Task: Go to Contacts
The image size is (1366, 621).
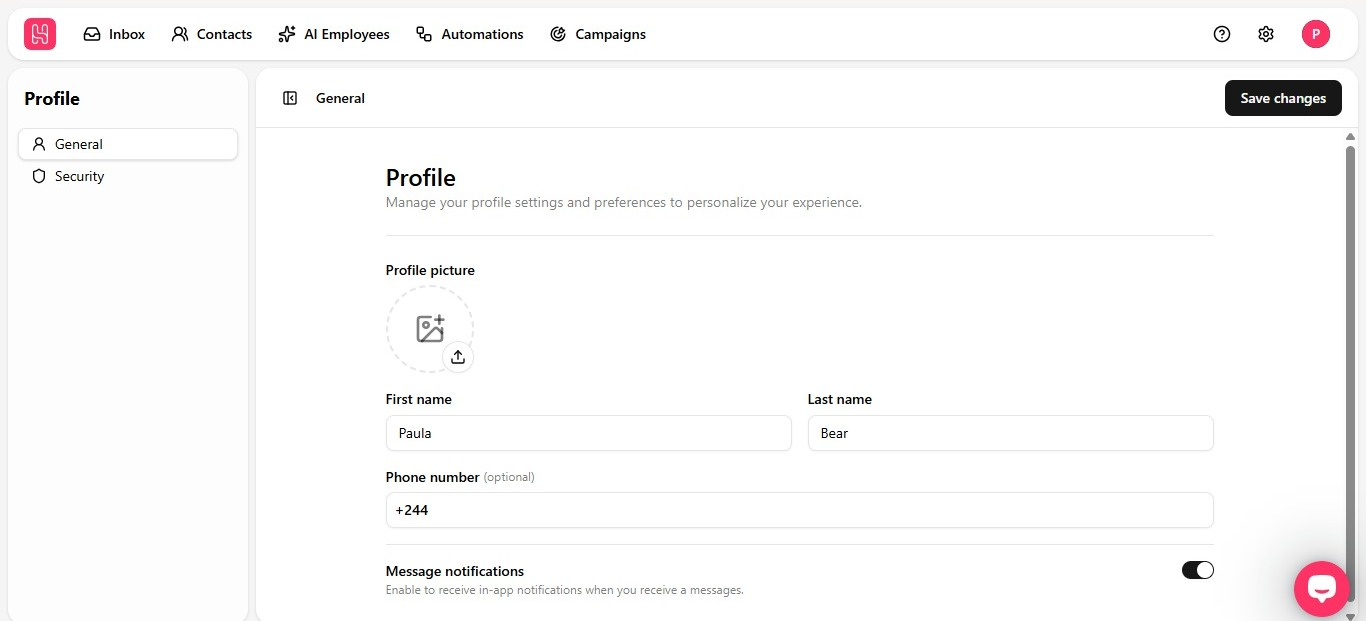Action: point(211,34)
